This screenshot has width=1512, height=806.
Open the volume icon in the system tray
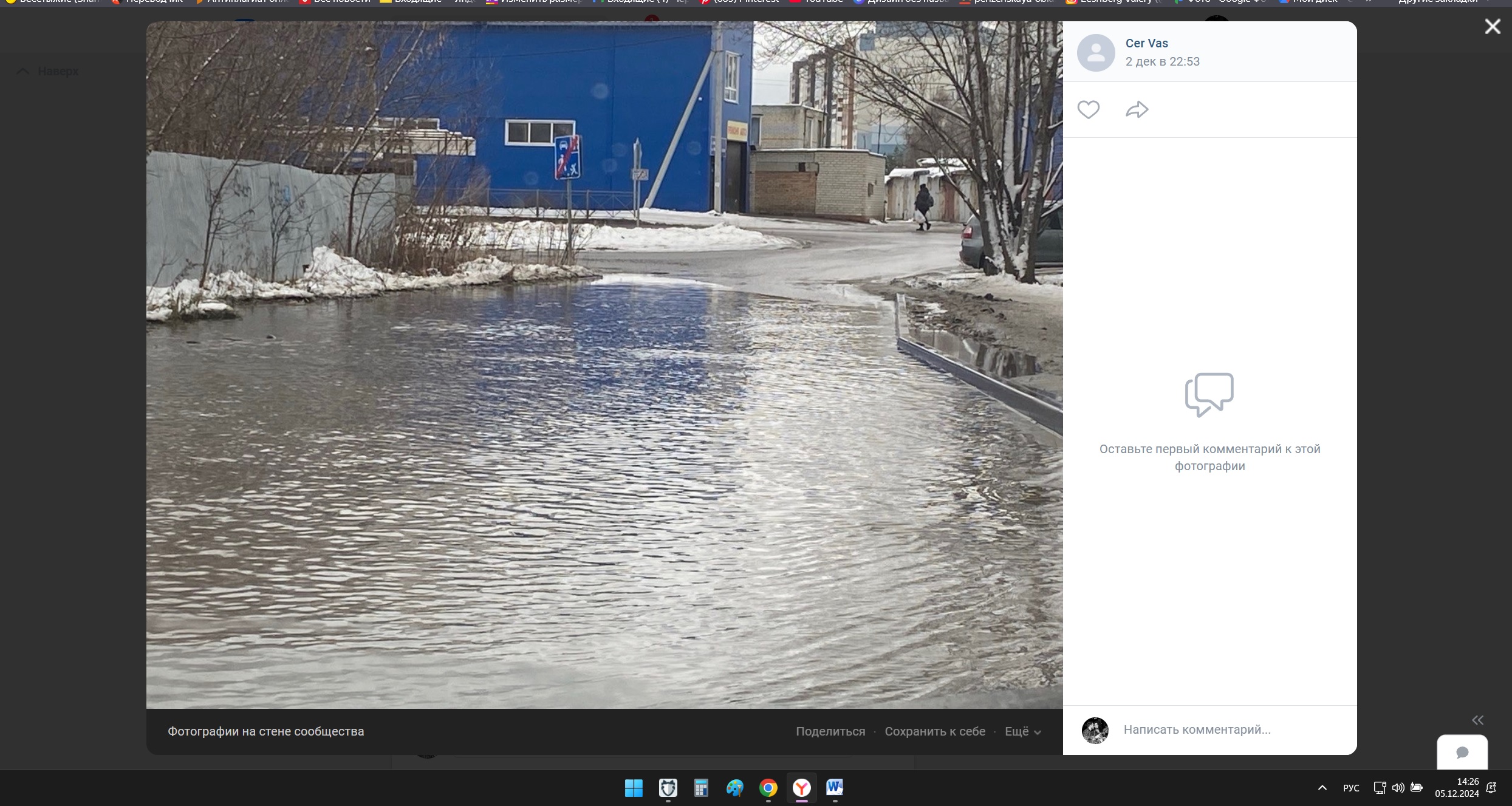tap(1398, 787)
